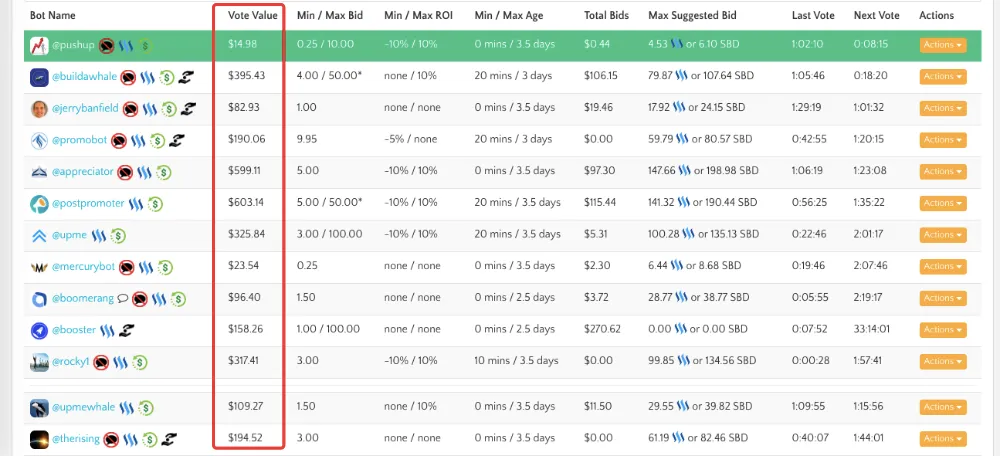Image resolution: width=1000 pixels, height=456 pixels.
Task: Open the Actions dropdown for @jerrybanfield
Action: [x=943, y=108]
